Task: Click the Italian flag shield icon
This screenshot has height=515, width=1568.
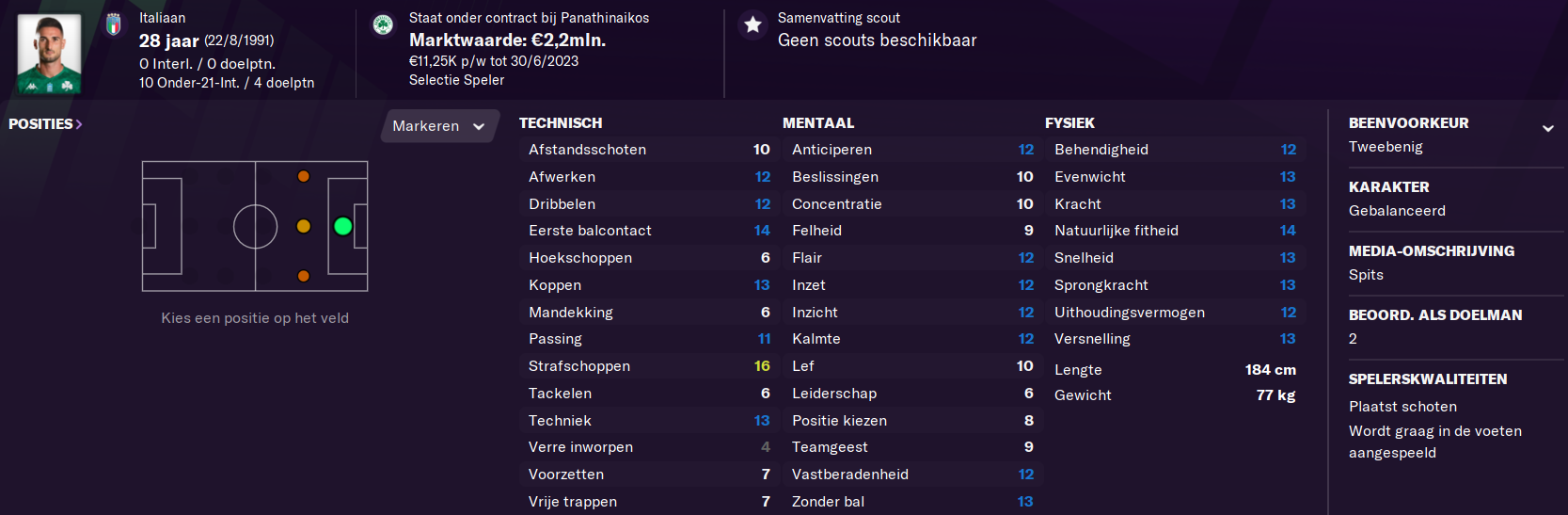Action: click(114, 24)
